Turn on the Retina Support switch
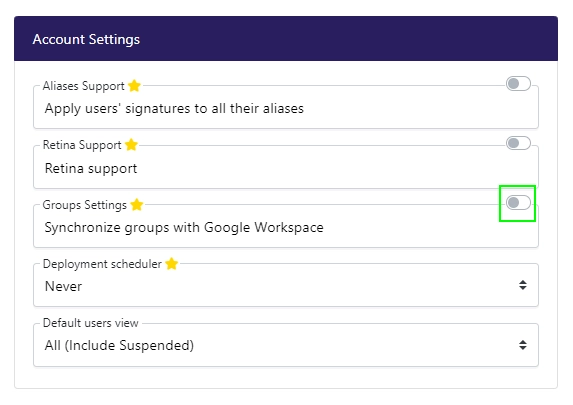Image resolution: width=573 pixels, height=405 pixels. pyautogui.click(x=518, y=143)
